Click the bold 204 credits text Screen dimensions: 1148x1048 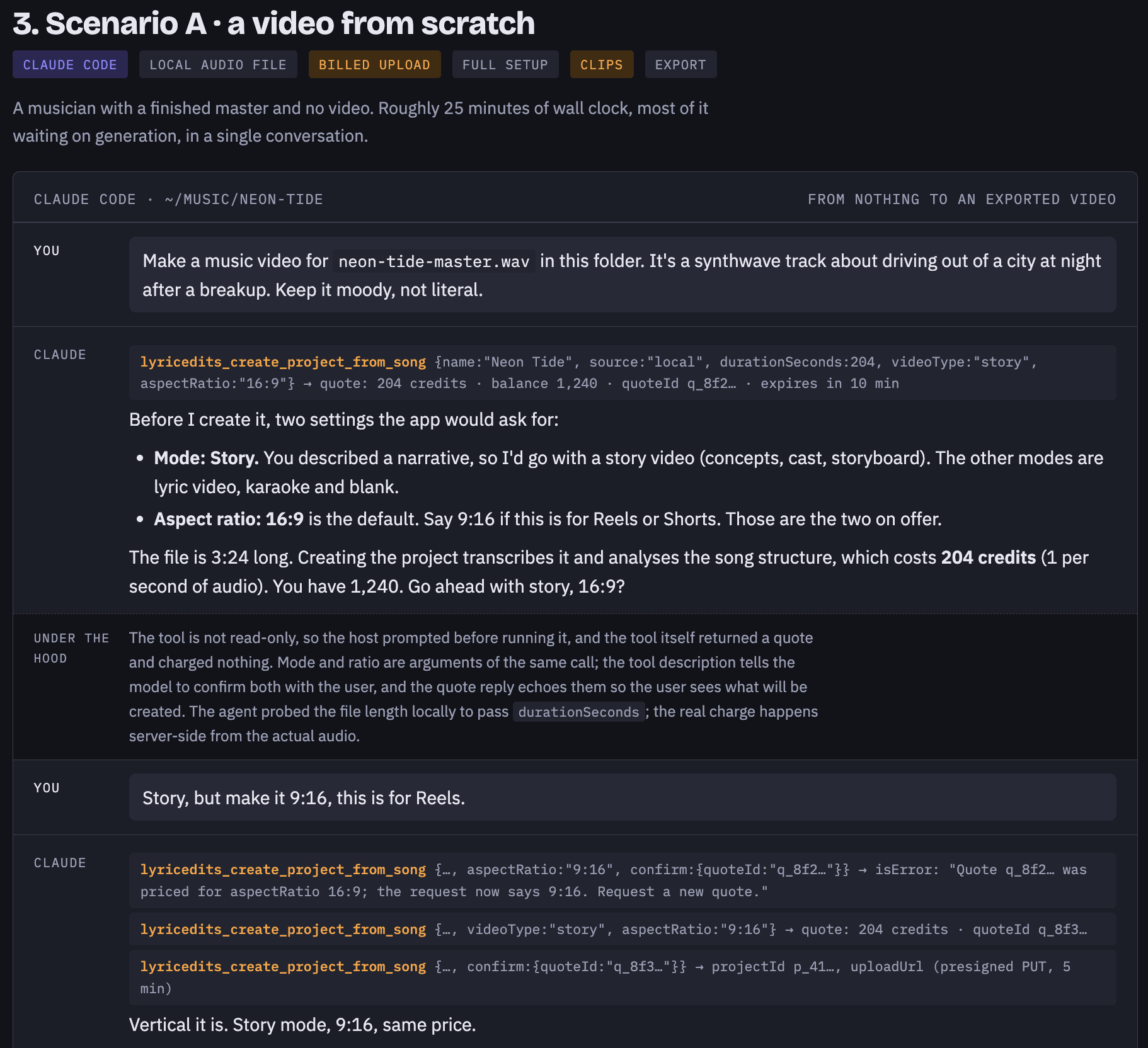988,557
